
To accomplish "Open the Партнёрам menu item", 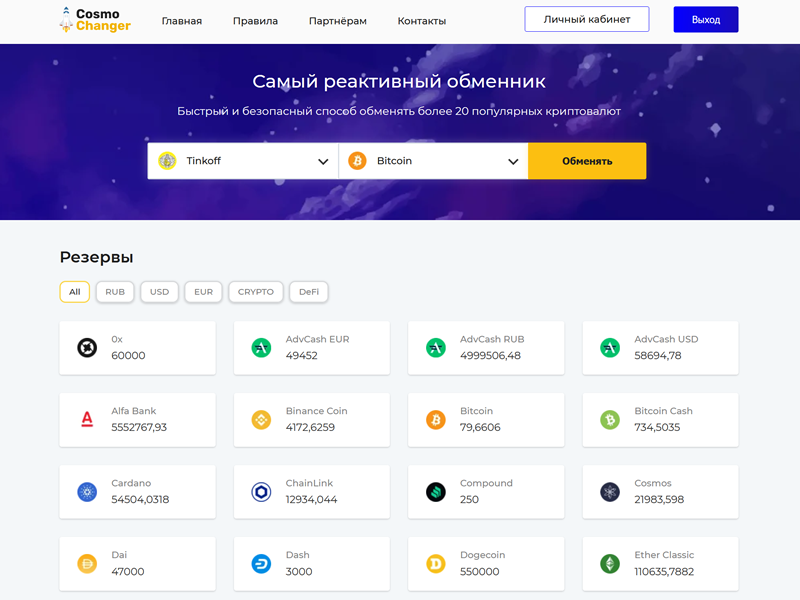I will click(x=338, y=21).
